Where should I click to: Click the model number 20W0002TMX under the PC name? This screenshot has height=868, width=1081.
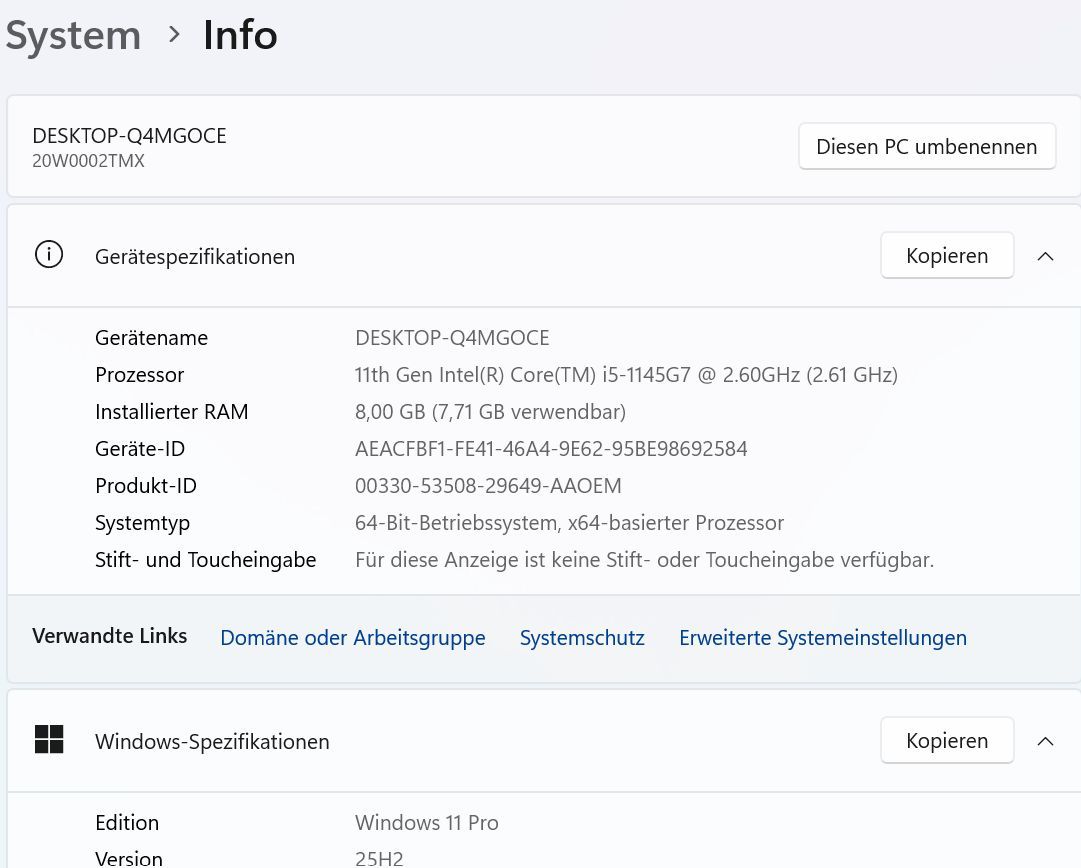[88, 161]
